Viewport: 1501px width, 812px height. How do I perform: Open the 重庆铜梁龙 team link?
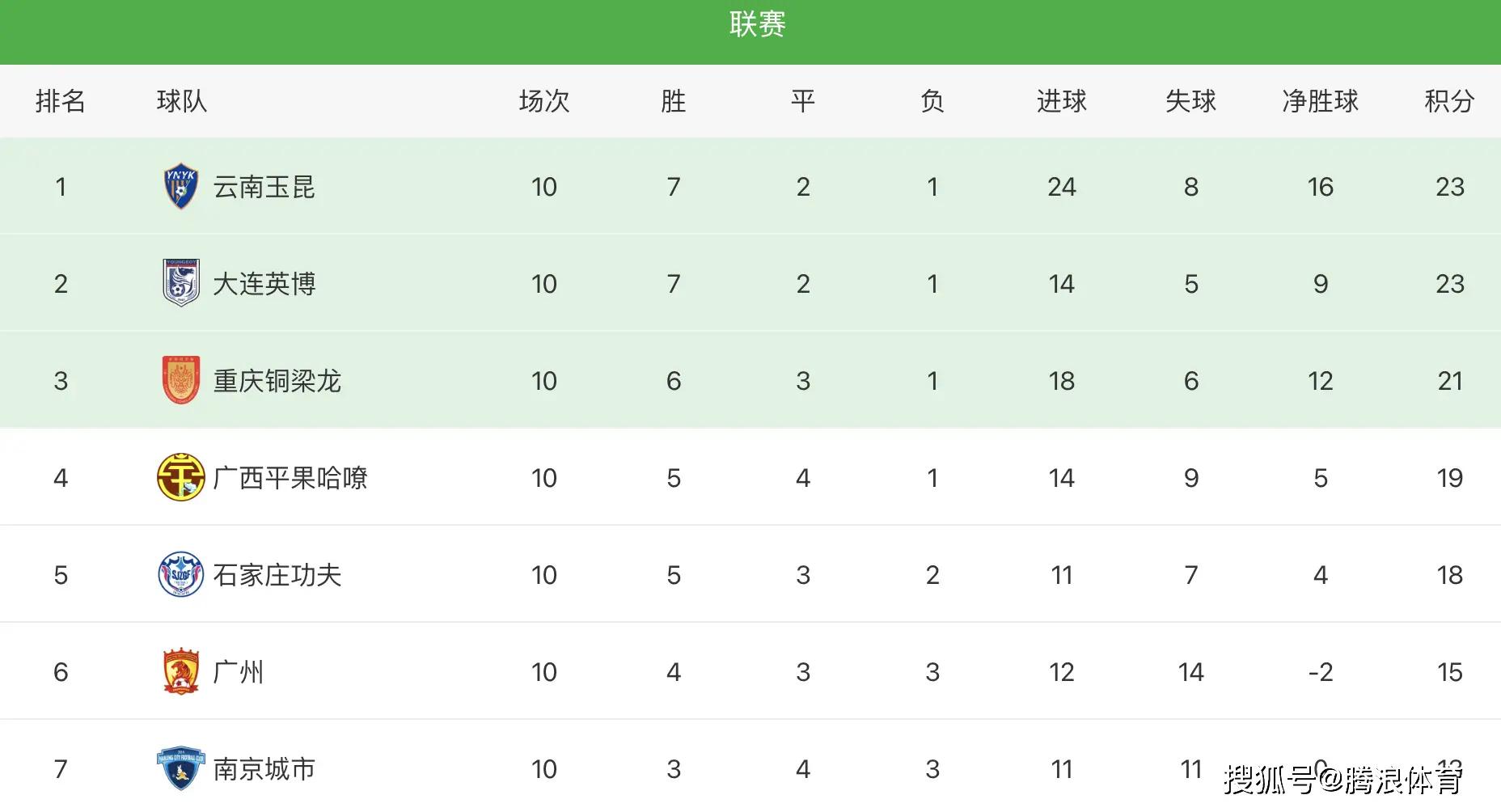tap(277, 381)
